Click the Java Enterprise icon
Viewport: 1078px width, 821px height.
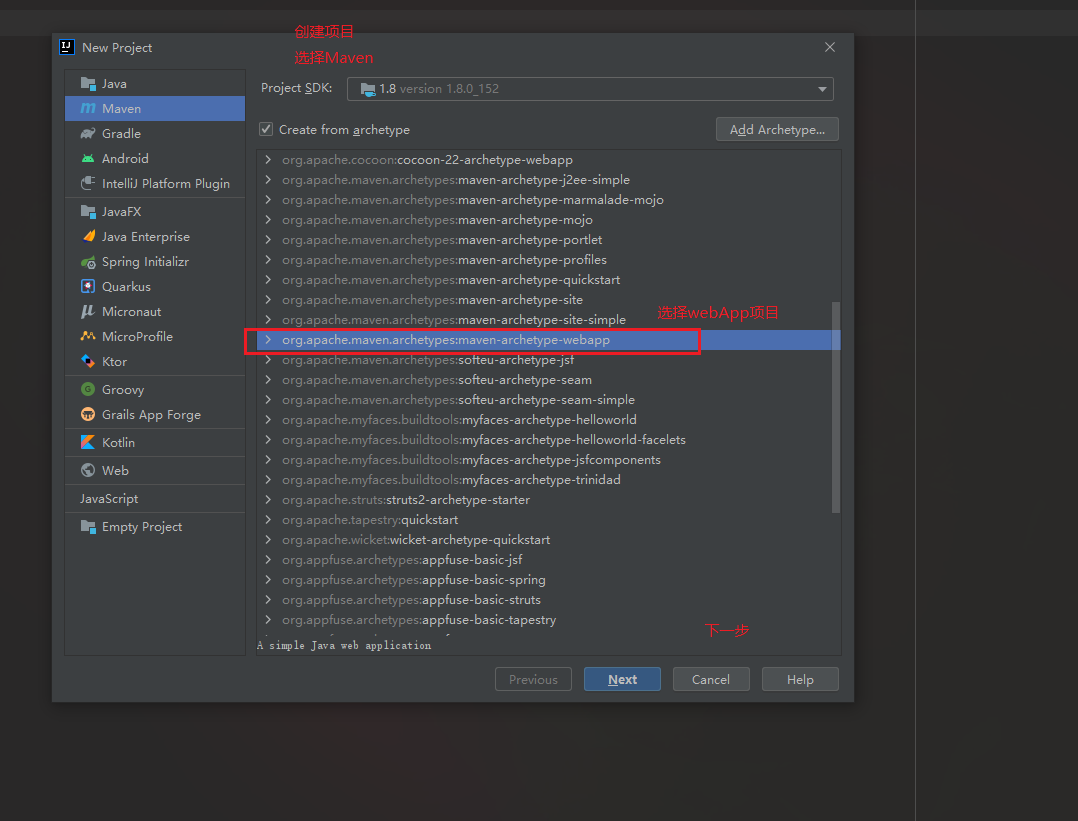pos(89,236)
